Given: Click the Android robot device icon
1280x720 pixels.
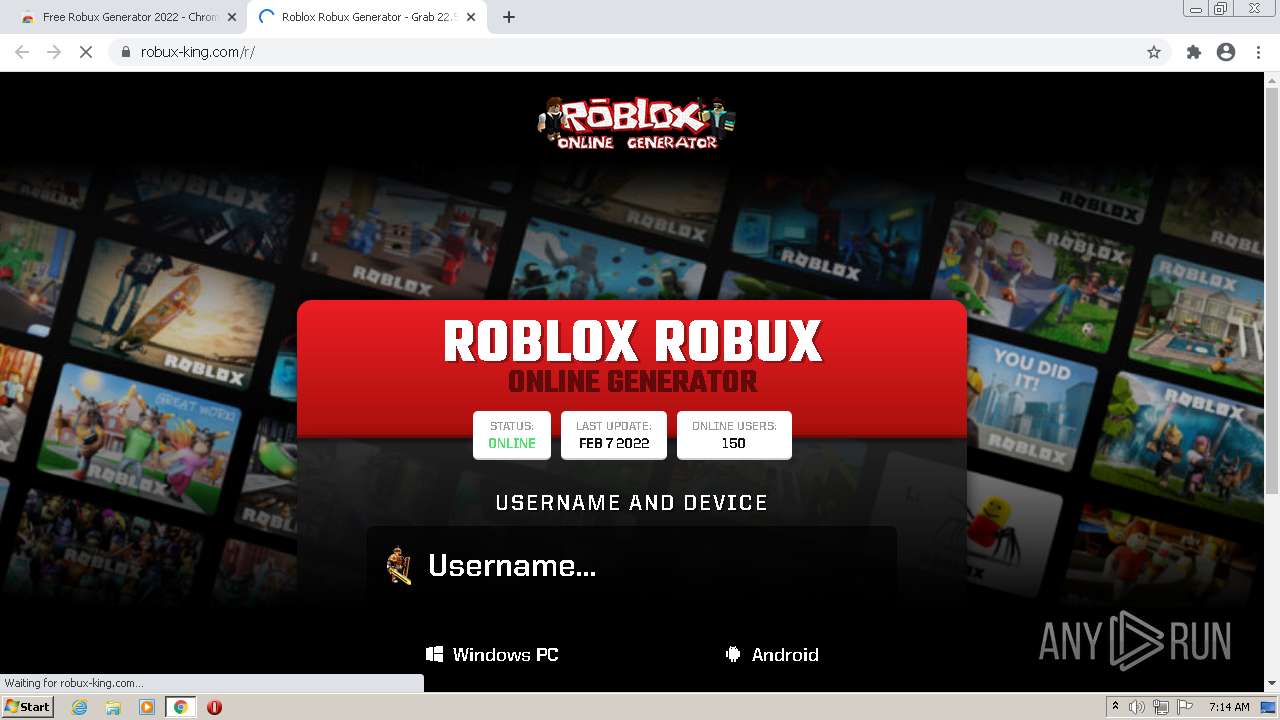Looking at the screenshot, I should pos(733,654).
